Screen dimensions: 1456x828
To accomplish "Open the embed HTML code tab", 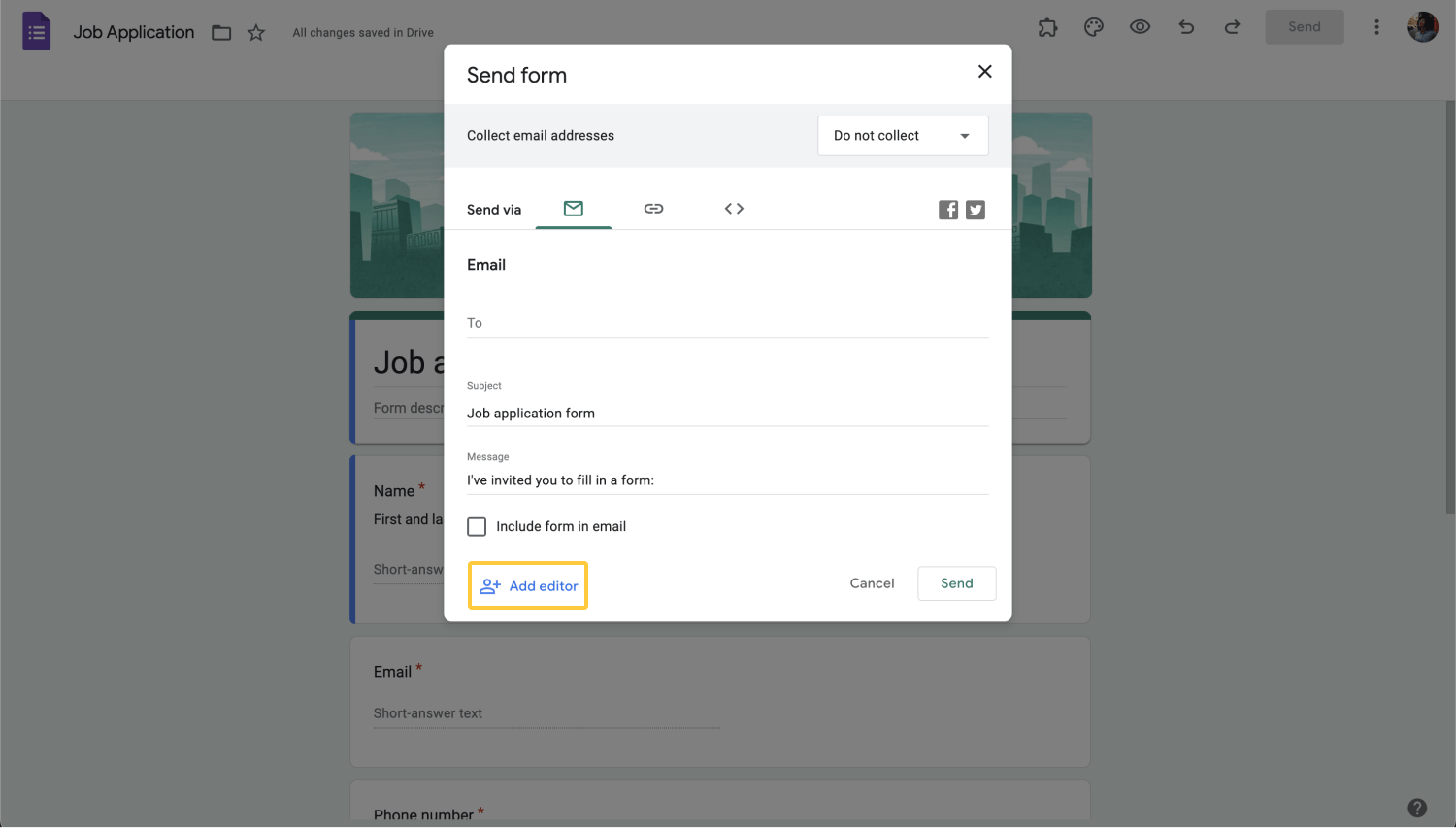I will [734, 209].
